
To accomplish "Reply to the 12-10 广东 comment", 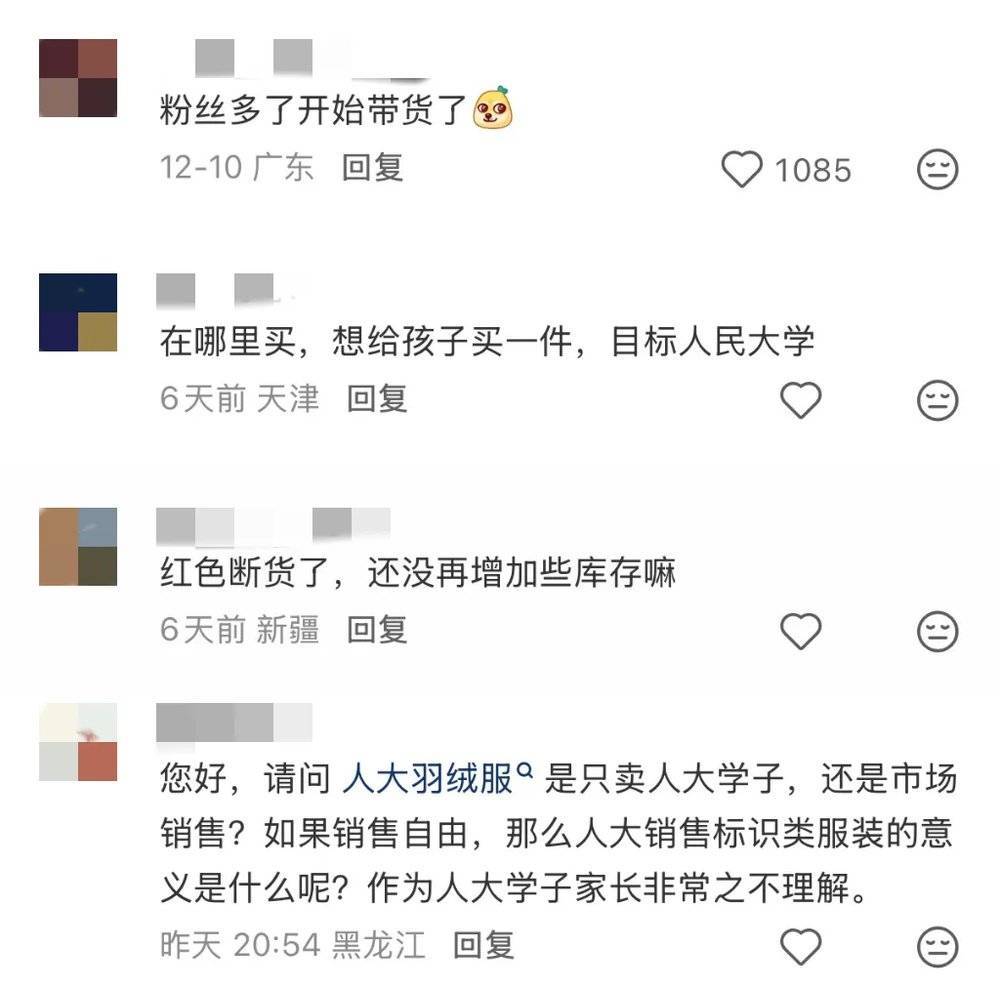I will [x=372, y=168].
